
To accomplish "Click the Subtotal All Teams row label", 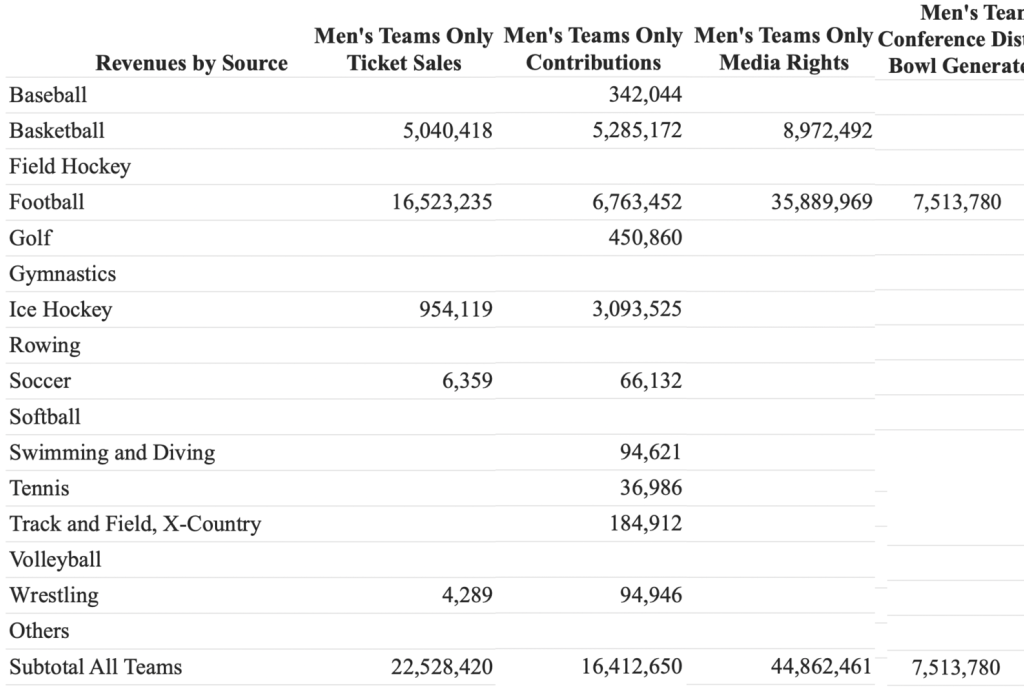I will [96, 667].
